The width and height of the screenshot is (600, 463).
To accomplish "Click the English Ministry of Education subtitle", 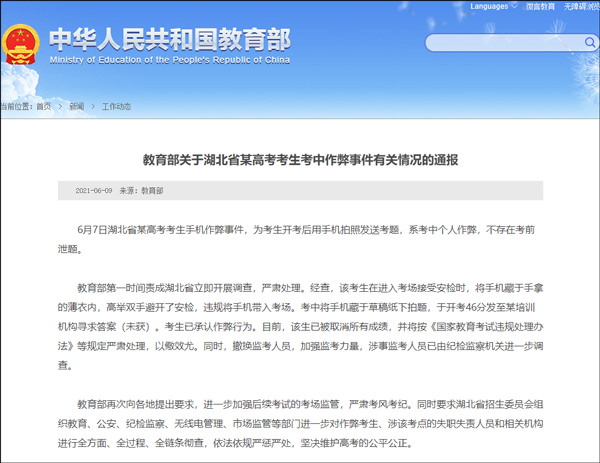I will click(170, 60).
